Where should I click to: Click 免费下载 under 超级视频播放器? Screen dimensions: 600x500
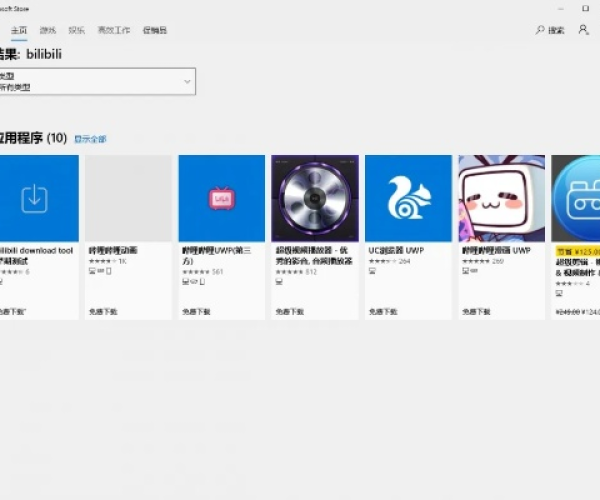click(290, 312)
